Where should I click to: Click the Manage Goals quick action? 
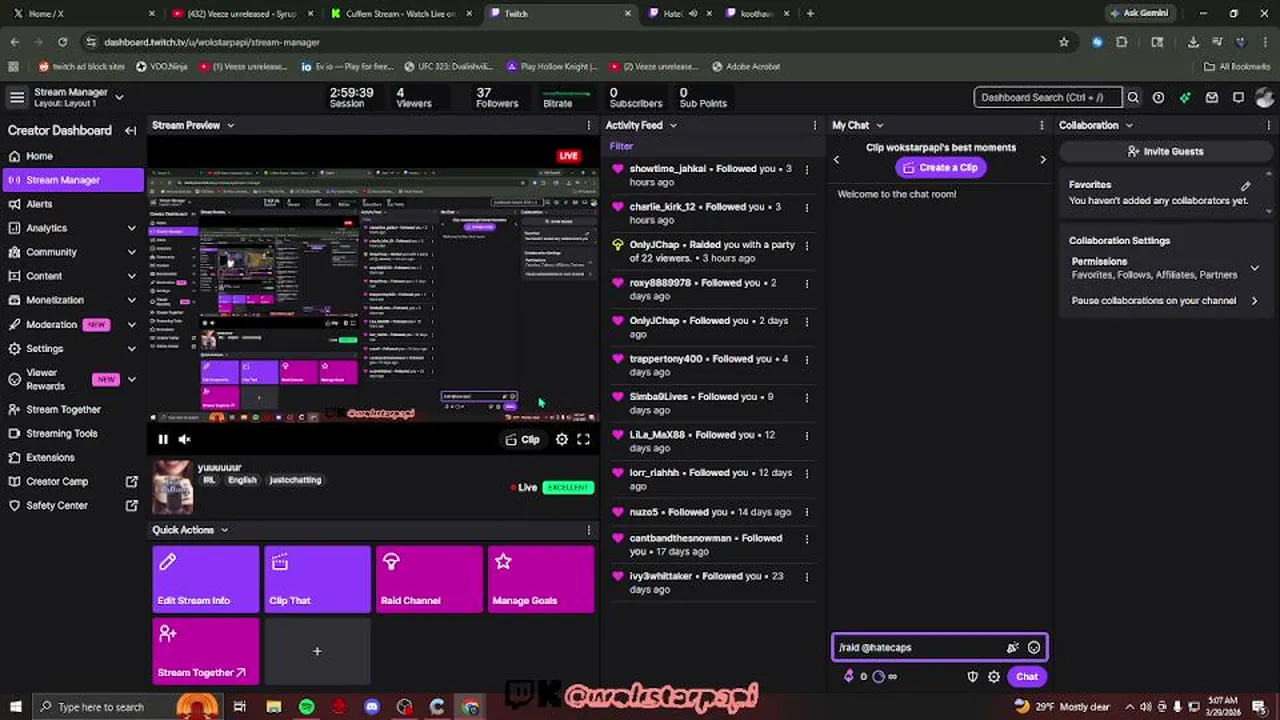tap(541, 579)
